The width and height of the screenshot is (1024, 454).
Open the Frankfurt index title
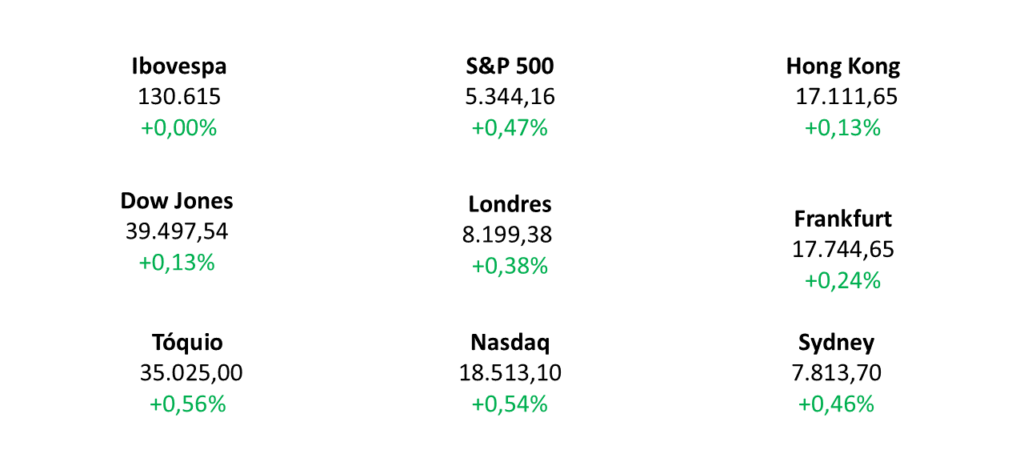click(843, 219)
